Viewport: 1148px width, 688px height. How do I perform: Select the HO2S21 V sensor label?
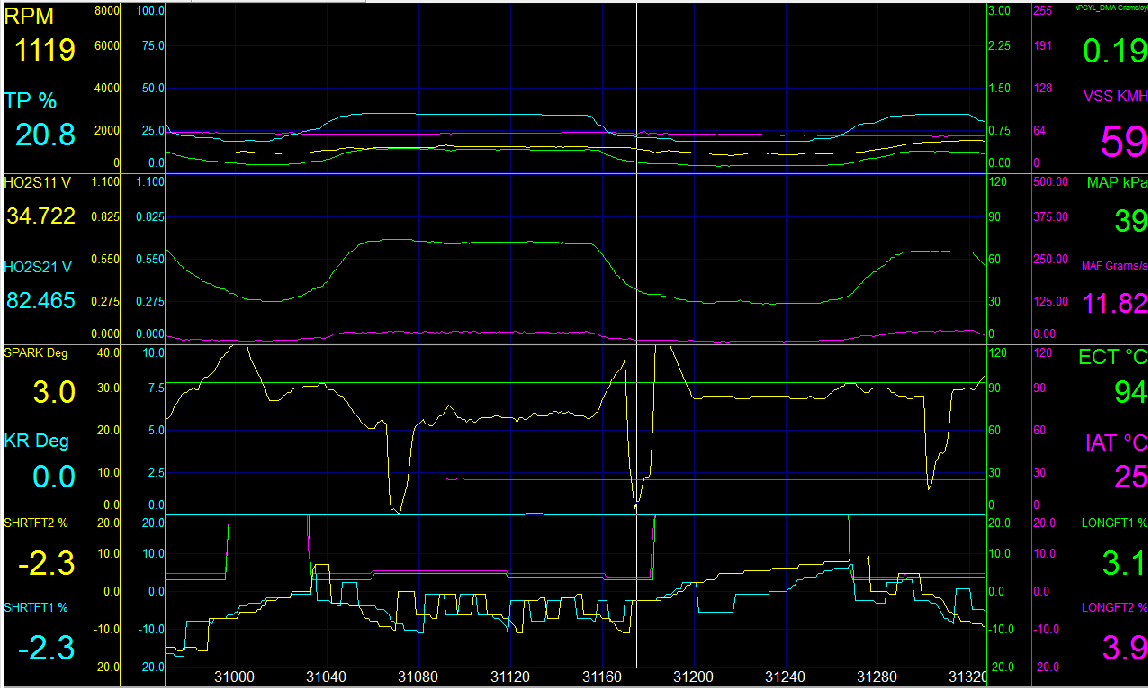(x=38, y=266)
